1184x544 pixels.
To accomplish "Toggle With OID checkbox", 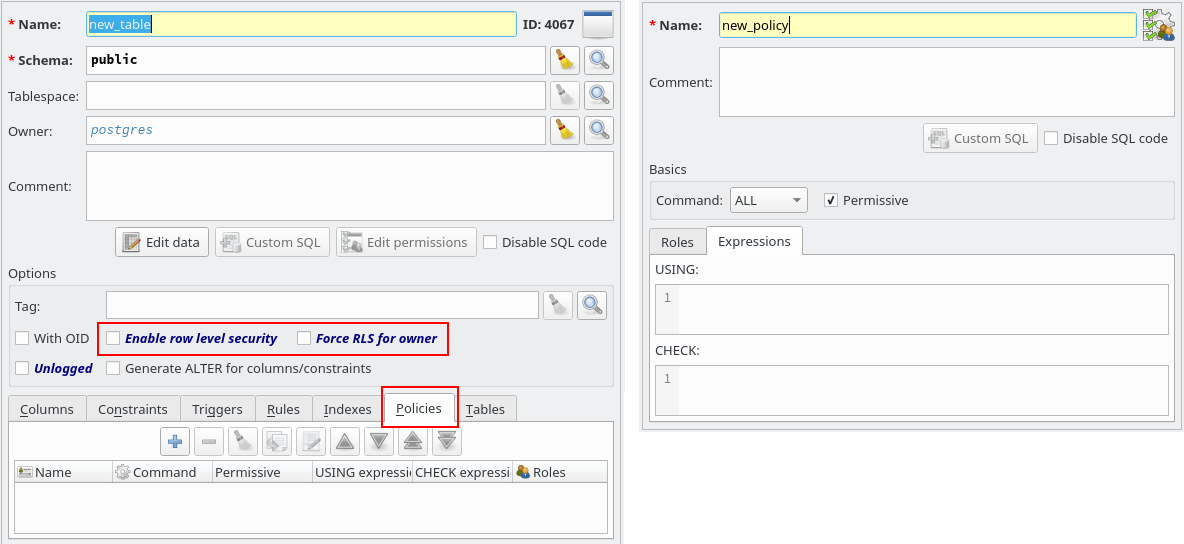I will coord(22,338).
